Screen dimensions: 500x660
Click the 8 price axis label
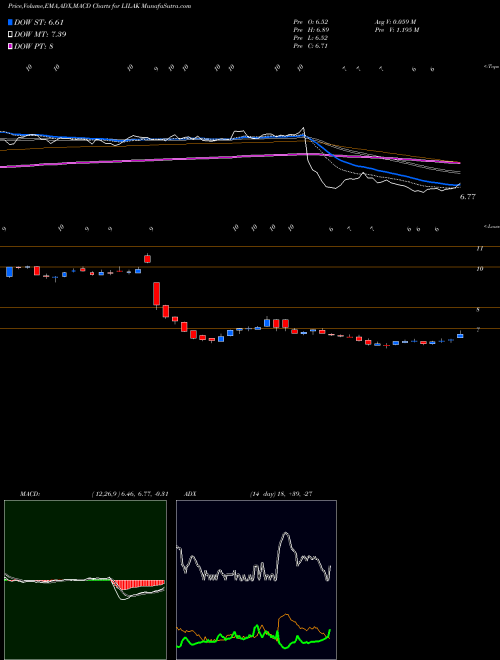click(478, 310)
